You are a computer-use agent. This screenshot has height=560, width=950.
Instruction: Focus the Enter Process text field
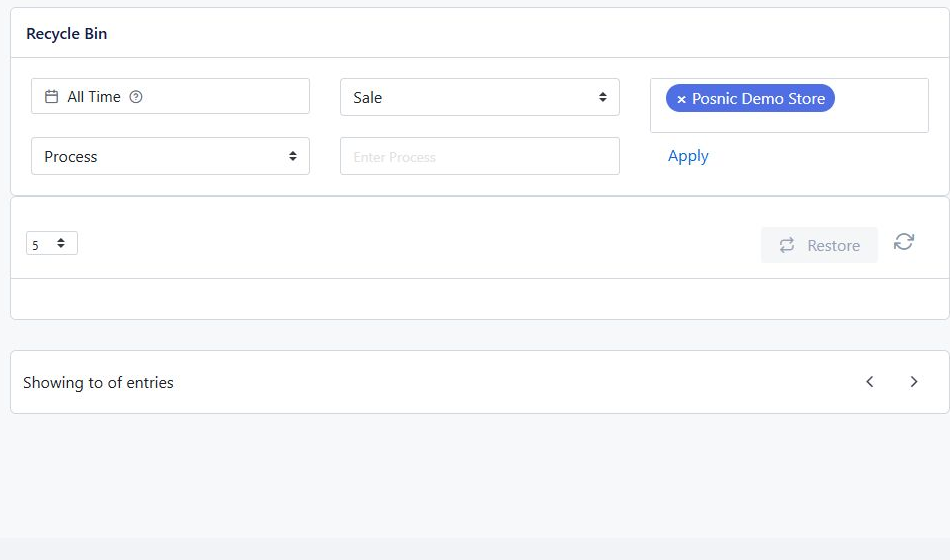coord(480,156)
